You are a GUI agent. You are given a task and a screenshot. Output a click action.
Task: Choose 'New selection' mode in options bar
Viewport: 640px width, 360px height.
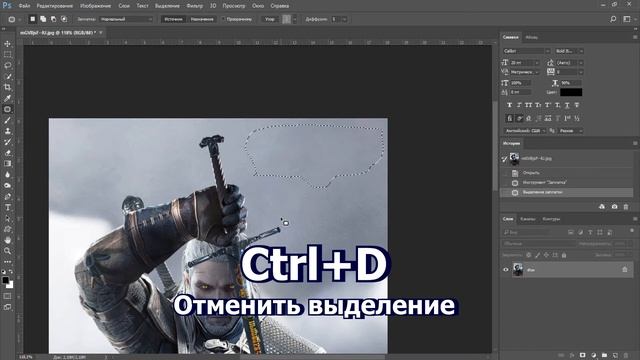click(x=32, y=19)
